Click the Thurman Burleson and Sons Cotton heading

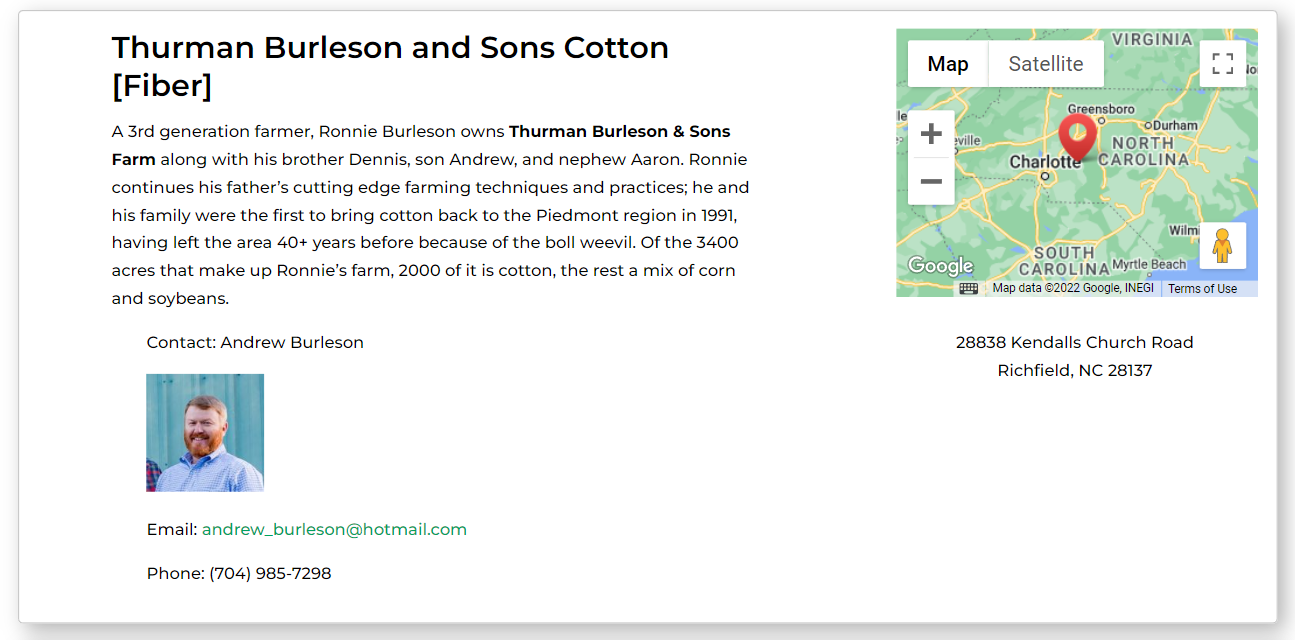pos(390,66)
